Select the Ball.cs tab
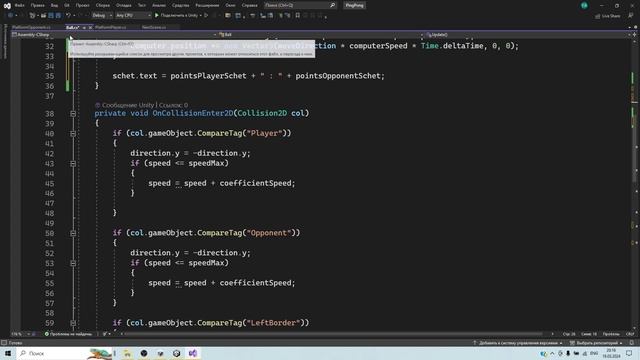The height and width of the screenshot is (360, 640). (72, 27)
